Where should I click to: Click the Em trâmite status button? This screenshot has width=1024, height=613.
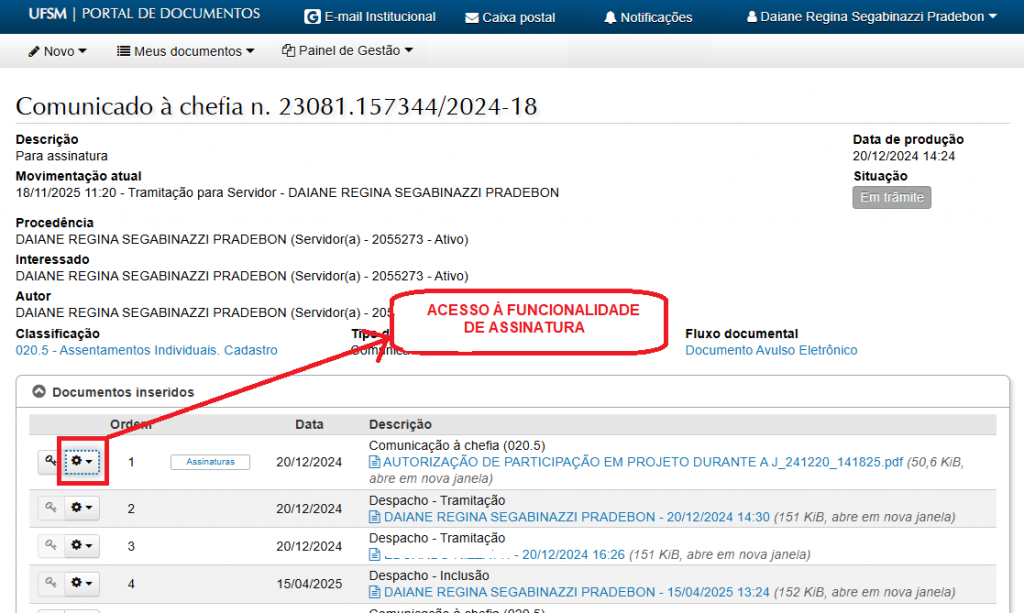click(891, 198)
